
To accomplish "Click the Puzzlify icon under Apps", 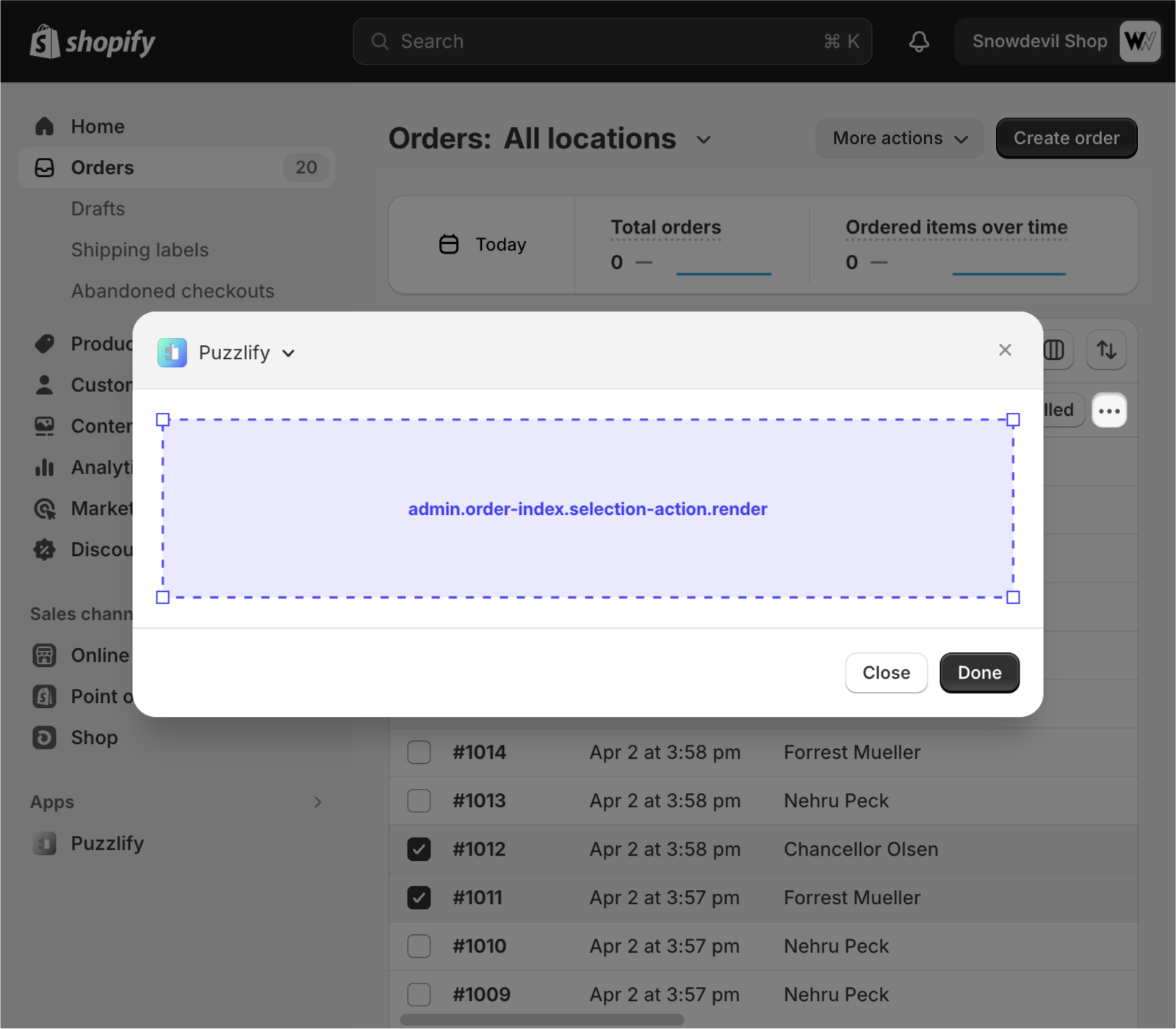I will (45, 843).
